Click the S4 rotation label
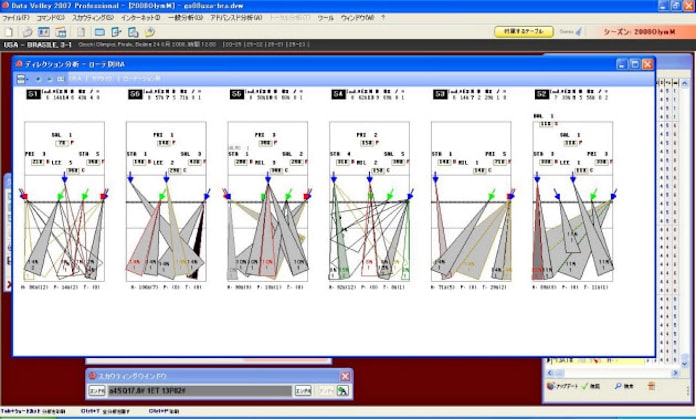This screenshot has height=419, width=696. click(x=338, y=94)
